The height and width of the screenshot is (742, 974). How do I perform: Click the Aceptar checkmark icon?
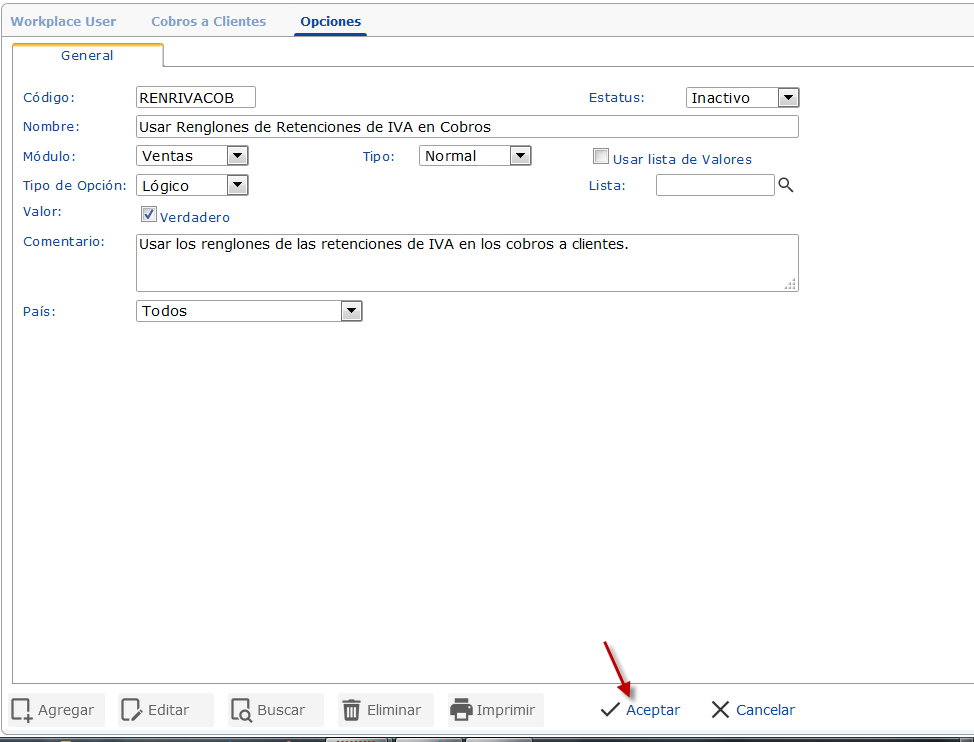pos(610,710)
